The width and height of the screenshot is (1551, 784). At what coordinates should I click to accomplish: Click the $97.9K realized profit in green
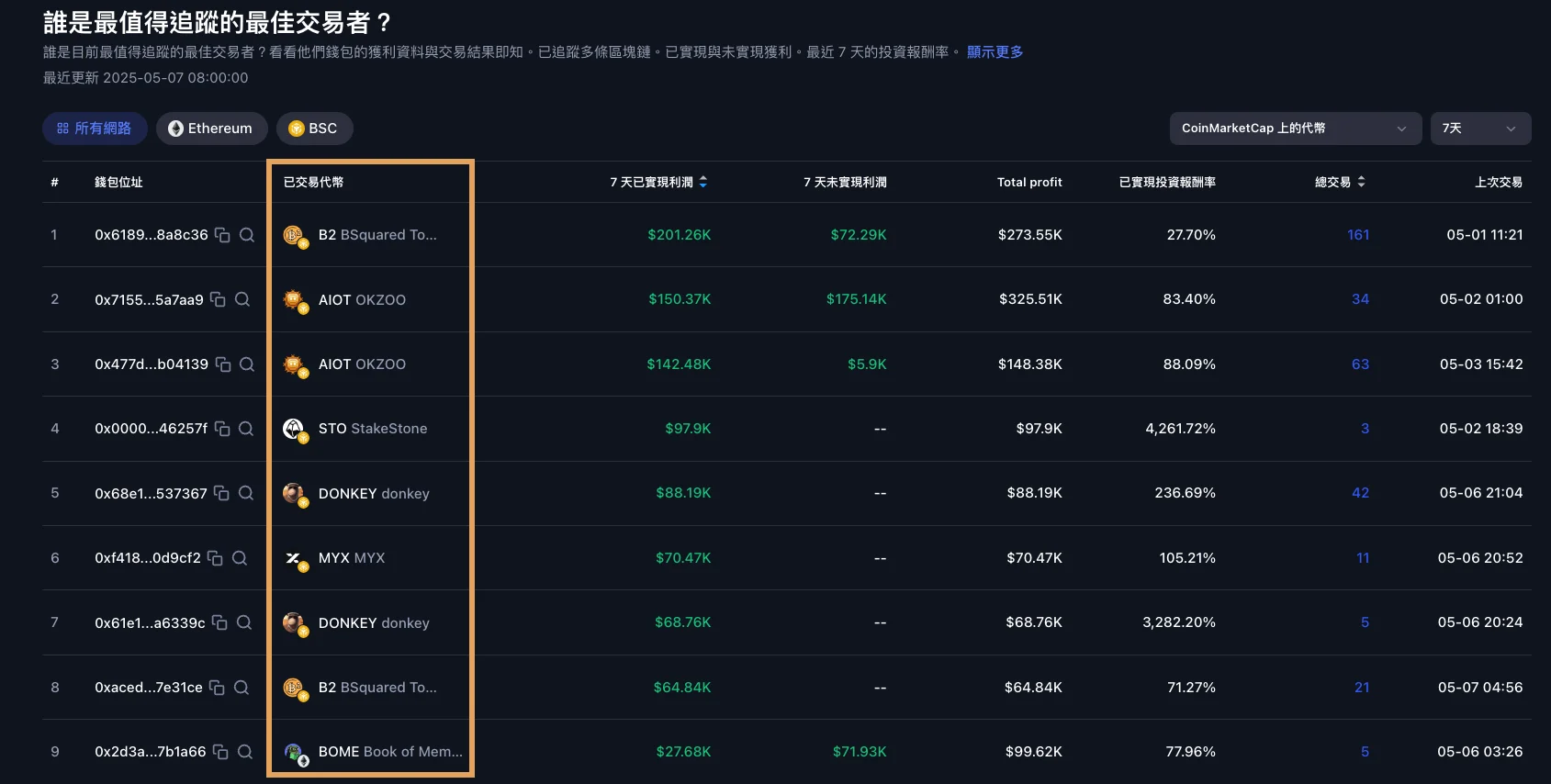(x=688, y=429)
